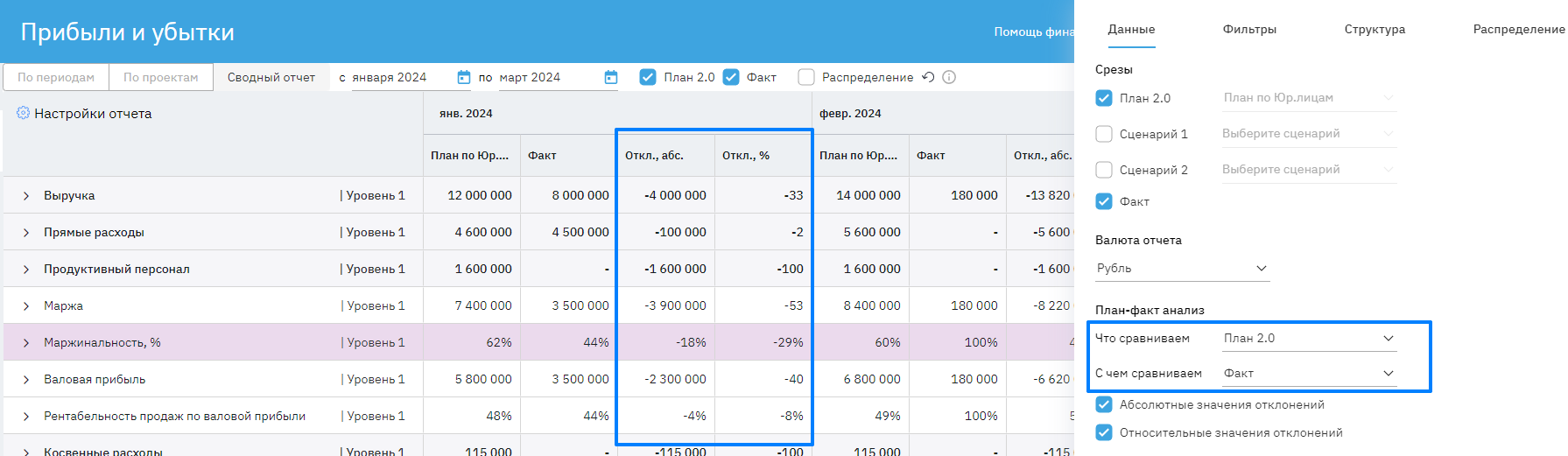Select the Сводный отчет view

click(x=271, y=77)
